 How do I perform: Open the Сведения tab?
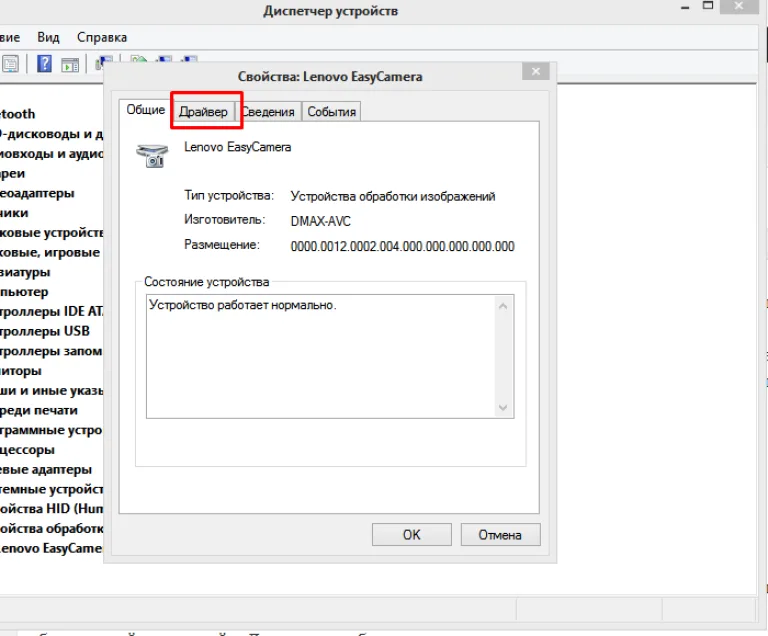tap(268, 112)
